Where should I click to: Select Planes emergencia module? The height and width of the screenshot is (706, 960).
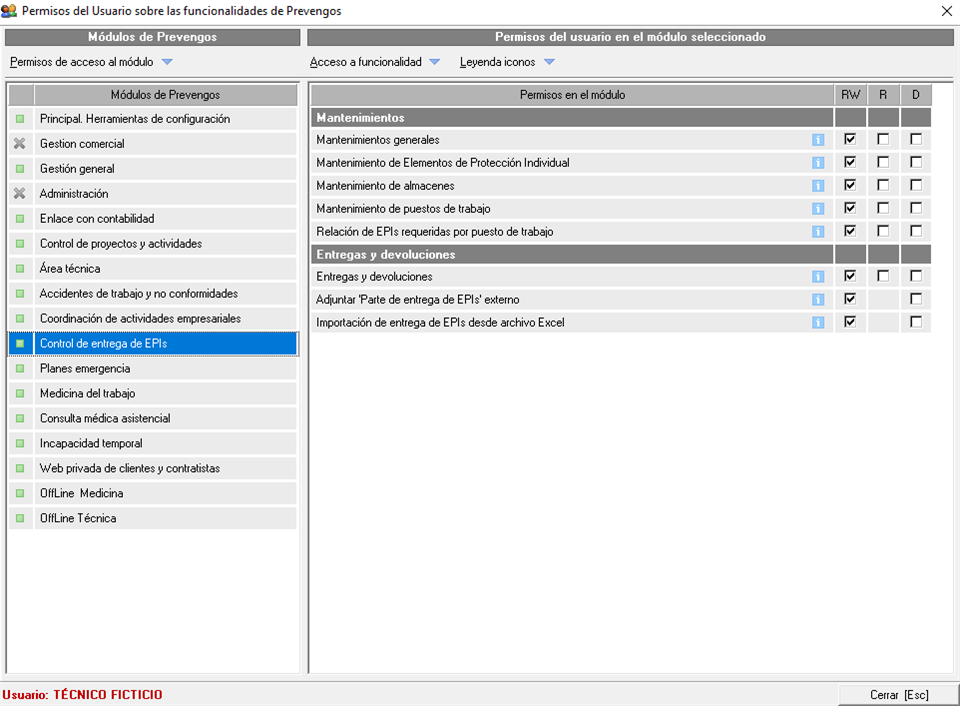coord(85,369)
